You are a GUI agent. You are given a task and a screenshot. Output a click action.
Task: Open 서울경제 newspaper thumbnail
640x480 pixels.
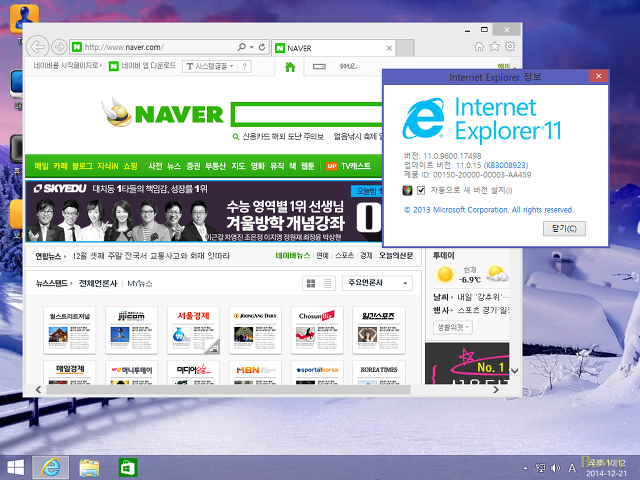193,330
